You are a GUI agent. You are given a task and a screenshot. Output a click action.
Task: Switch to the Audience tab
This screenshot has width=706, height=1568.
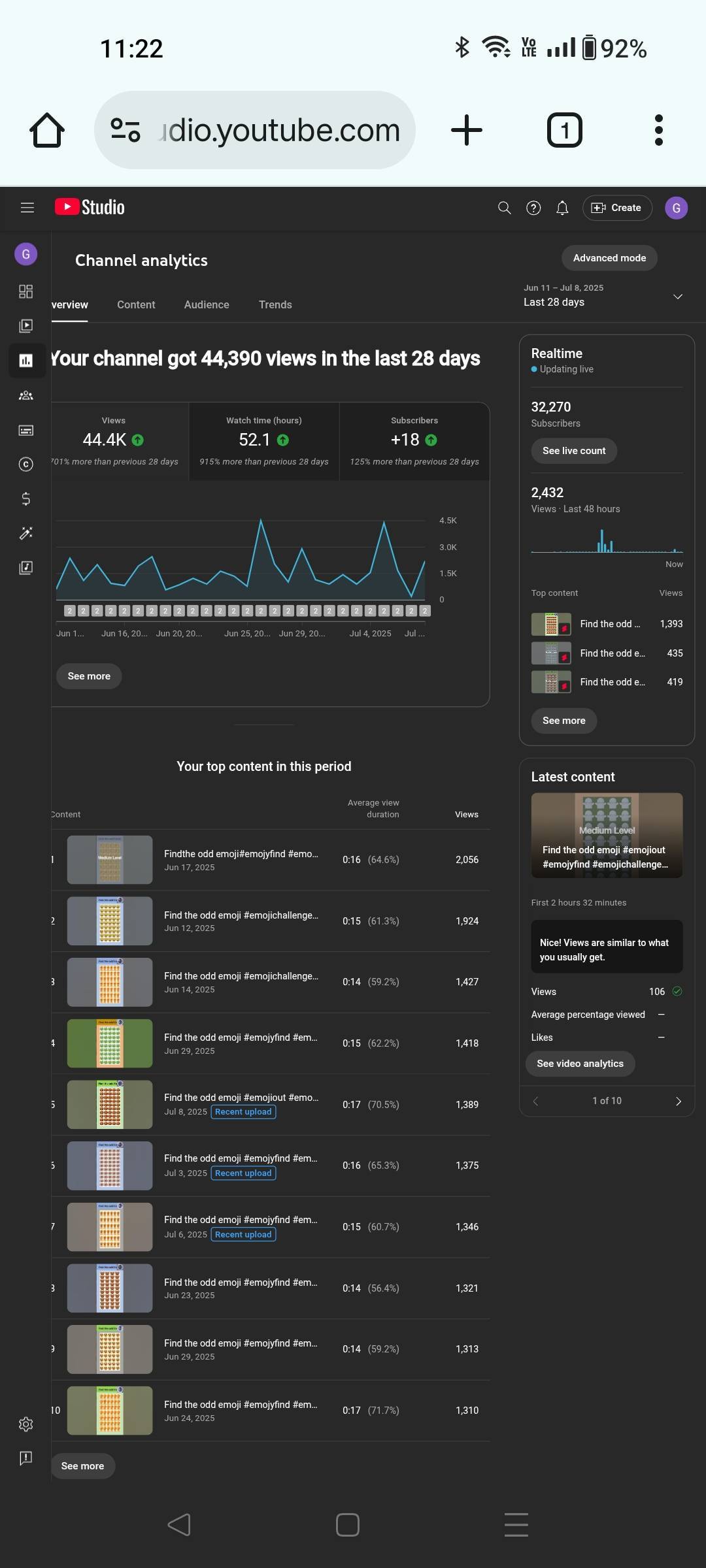click(207, 304)
